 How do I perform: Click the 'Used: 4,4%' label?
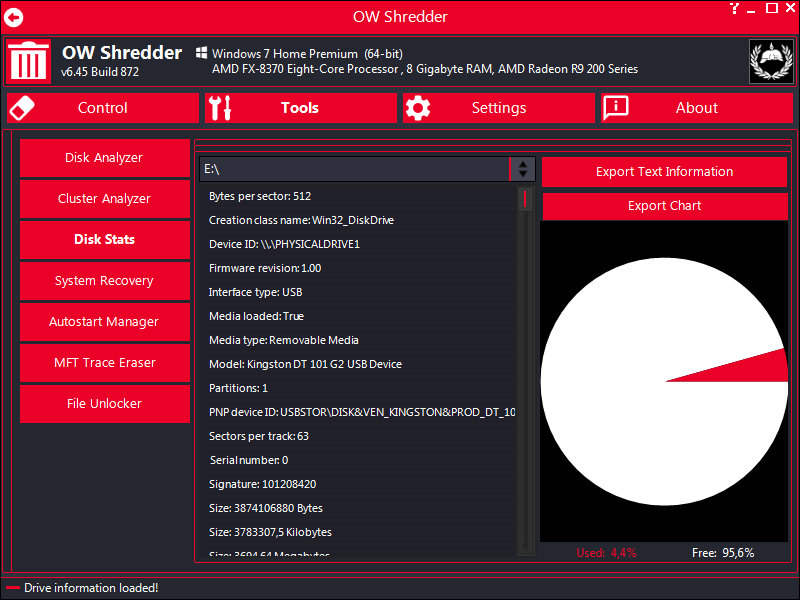click(x=606, y=553)
